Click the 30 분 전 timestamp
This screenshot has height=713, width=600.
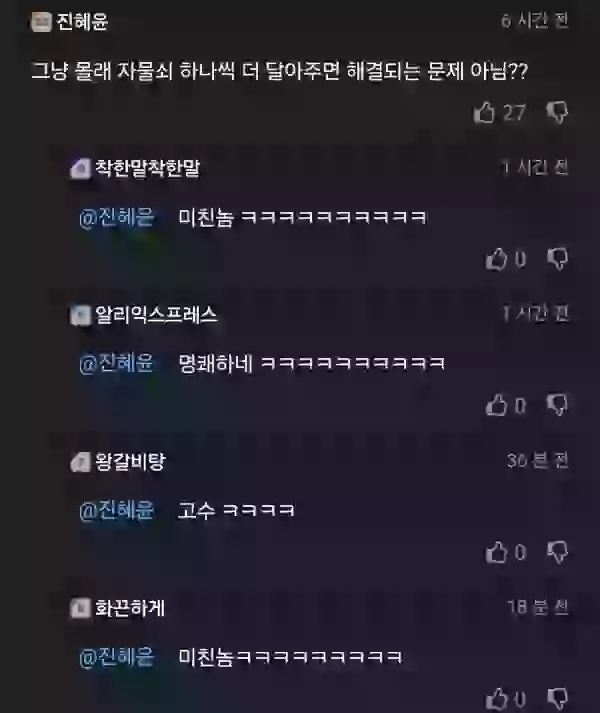tap(538, 461)
